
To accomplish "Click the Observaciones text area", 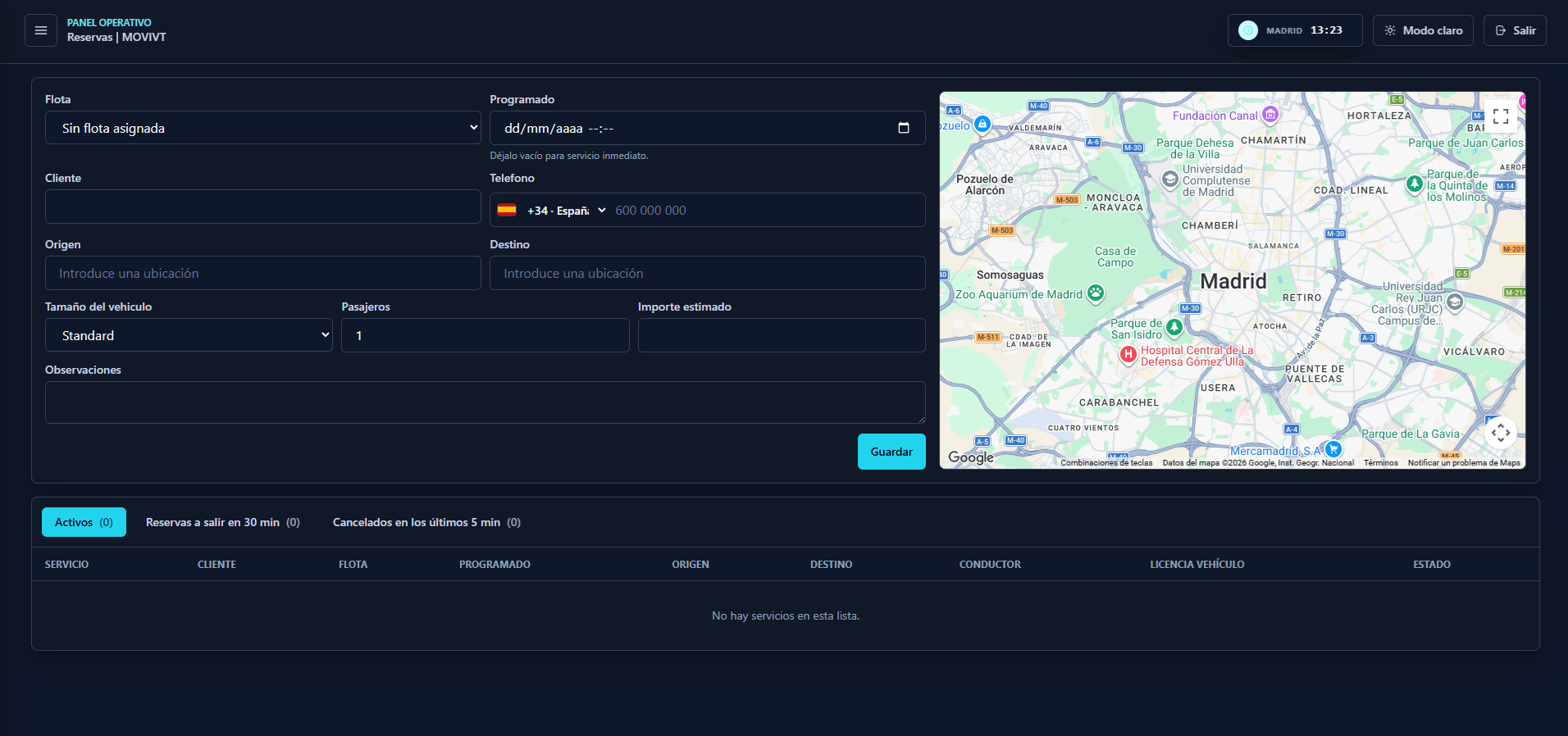I will coord(485,402).
